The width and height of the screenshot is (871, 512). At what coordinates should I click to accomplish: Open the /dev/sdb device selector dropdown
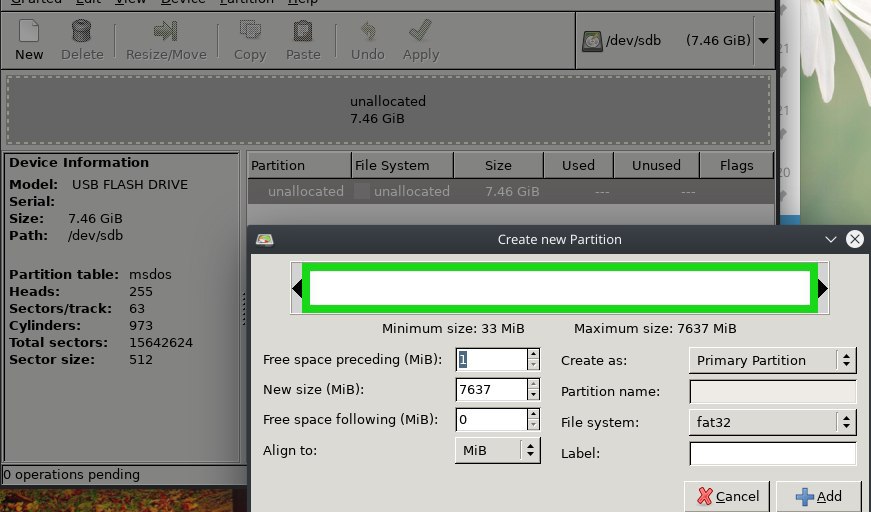763,41
